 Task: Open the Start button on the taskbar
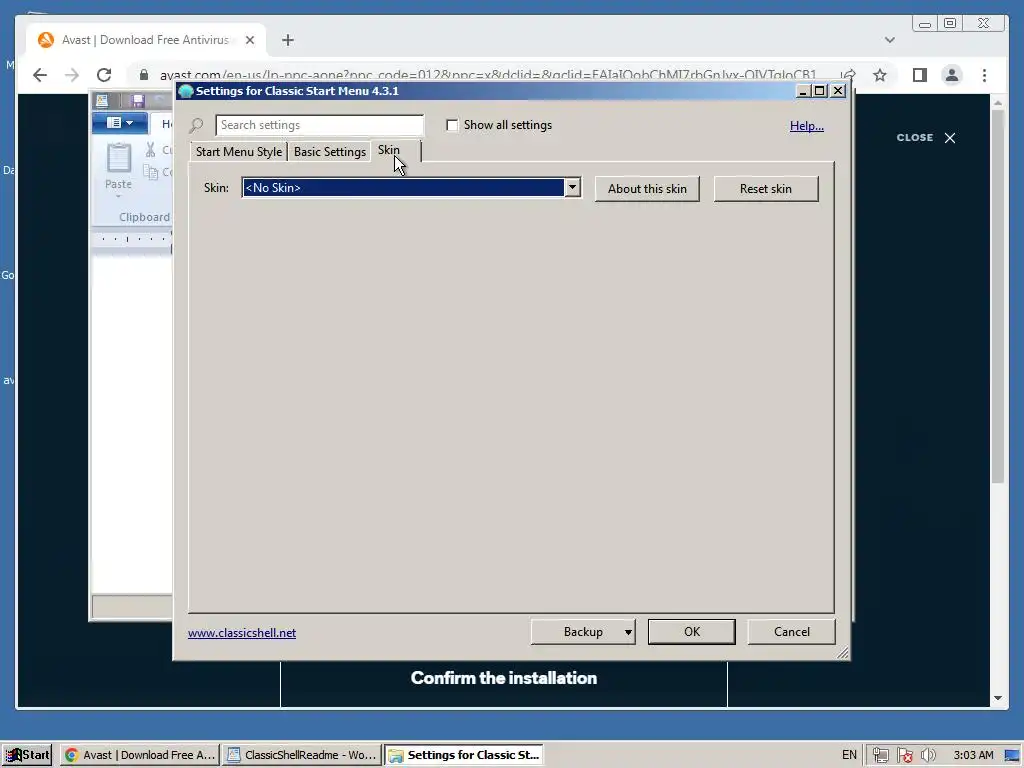tap(27, 755)
